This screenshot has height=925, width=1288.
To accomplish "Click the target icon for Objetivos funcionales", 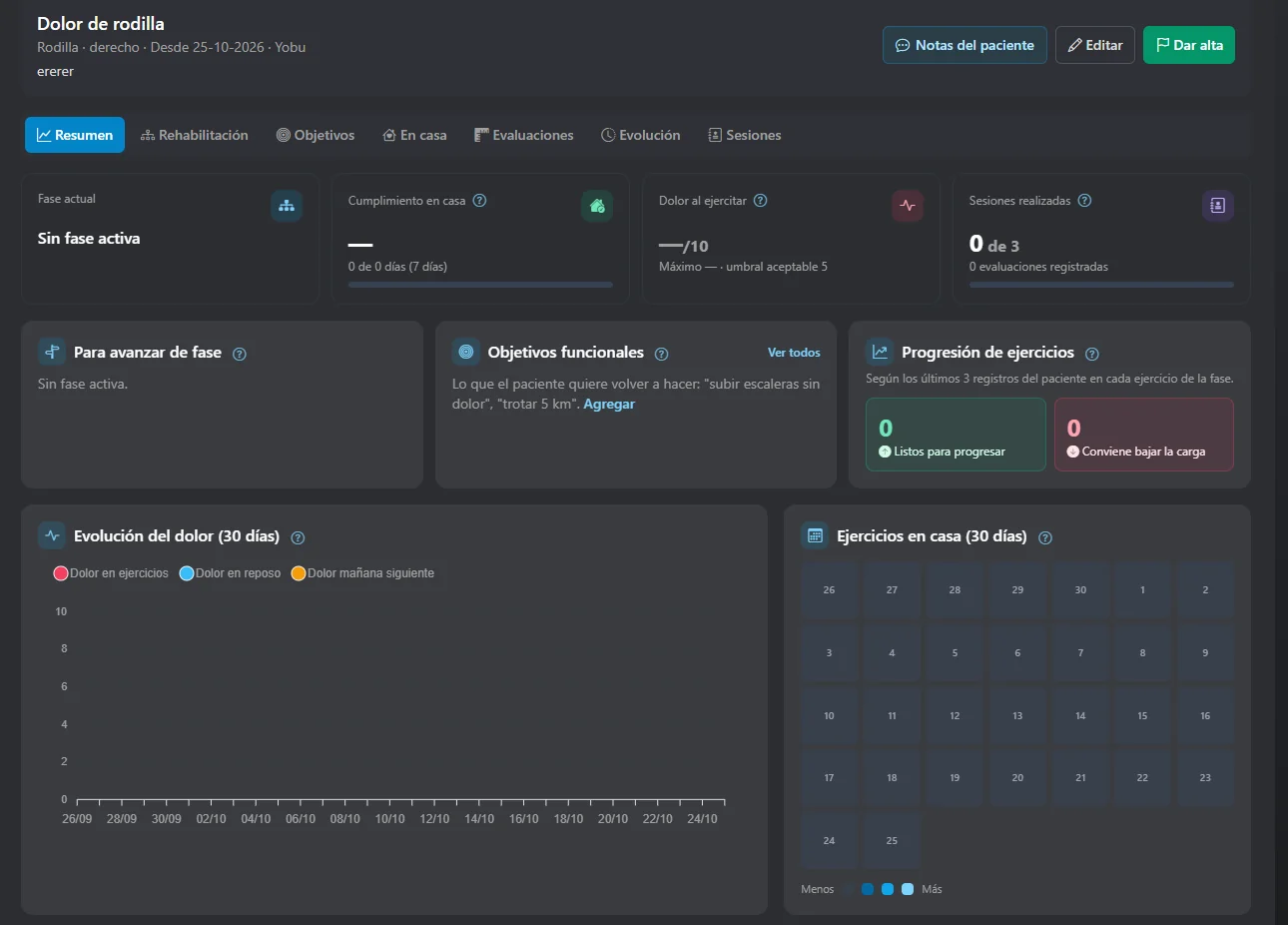I will [466, 352].
